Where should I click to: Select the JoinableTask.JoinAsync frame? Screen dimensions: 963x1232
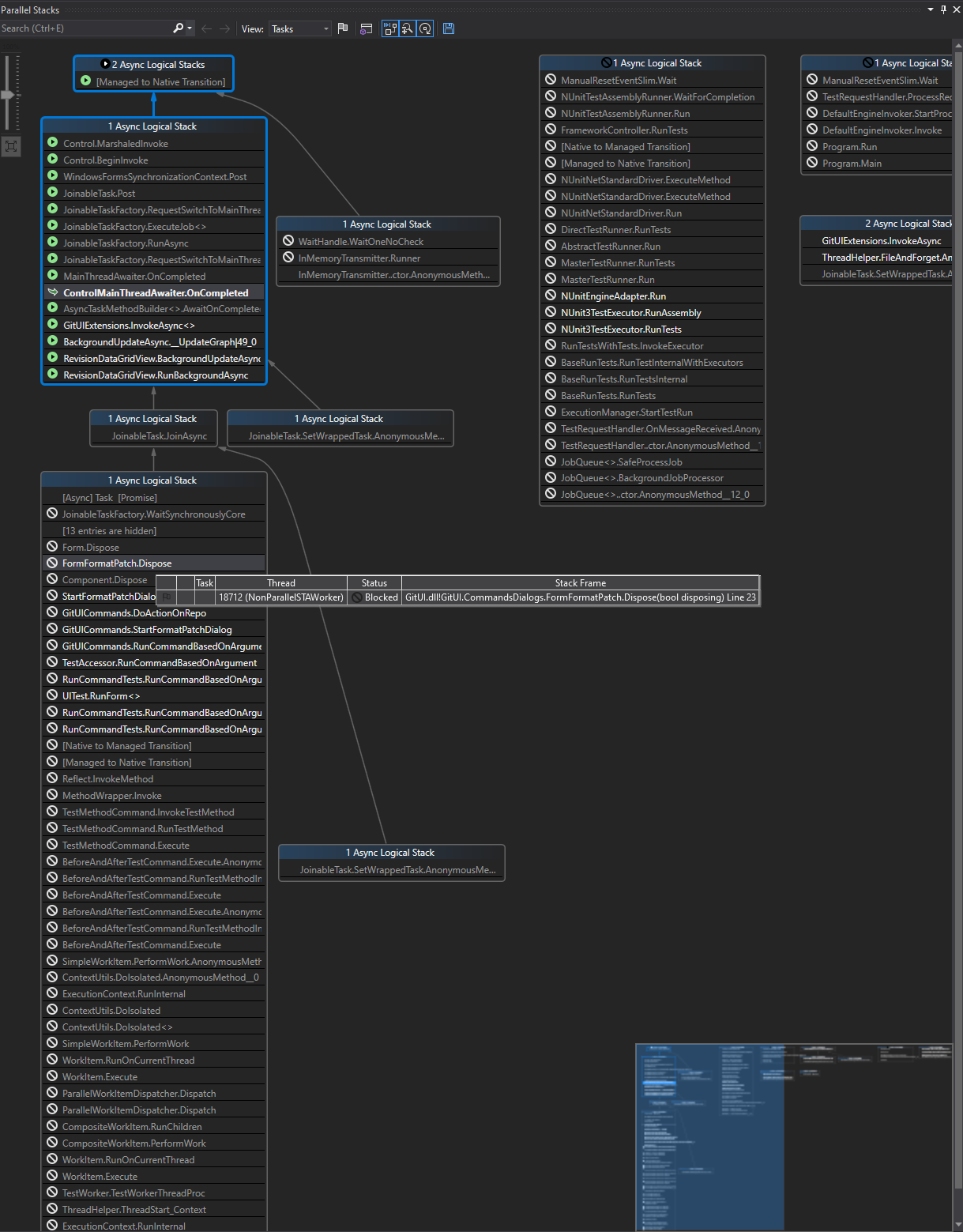(154, 436)
